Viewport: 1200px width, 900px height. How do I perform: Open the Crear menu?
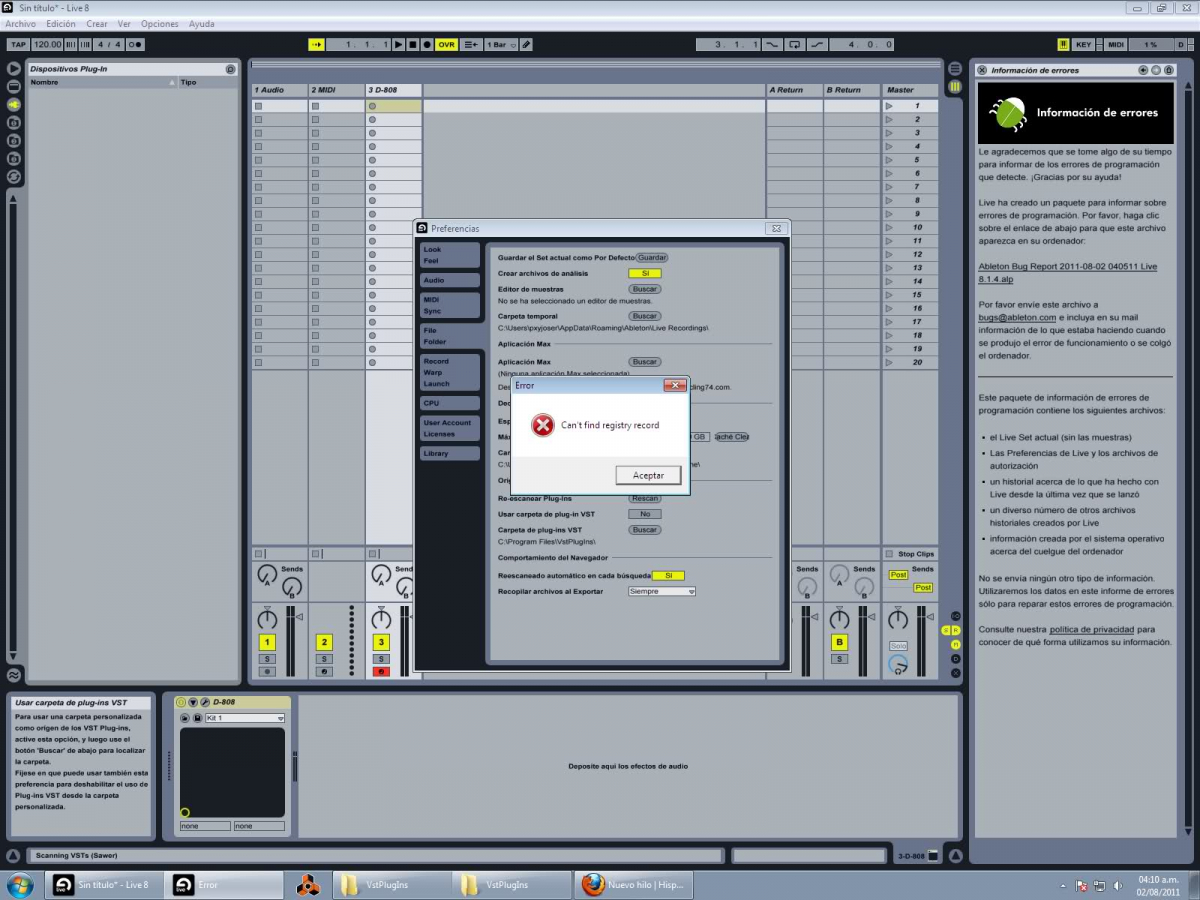[x=97, y=23]
